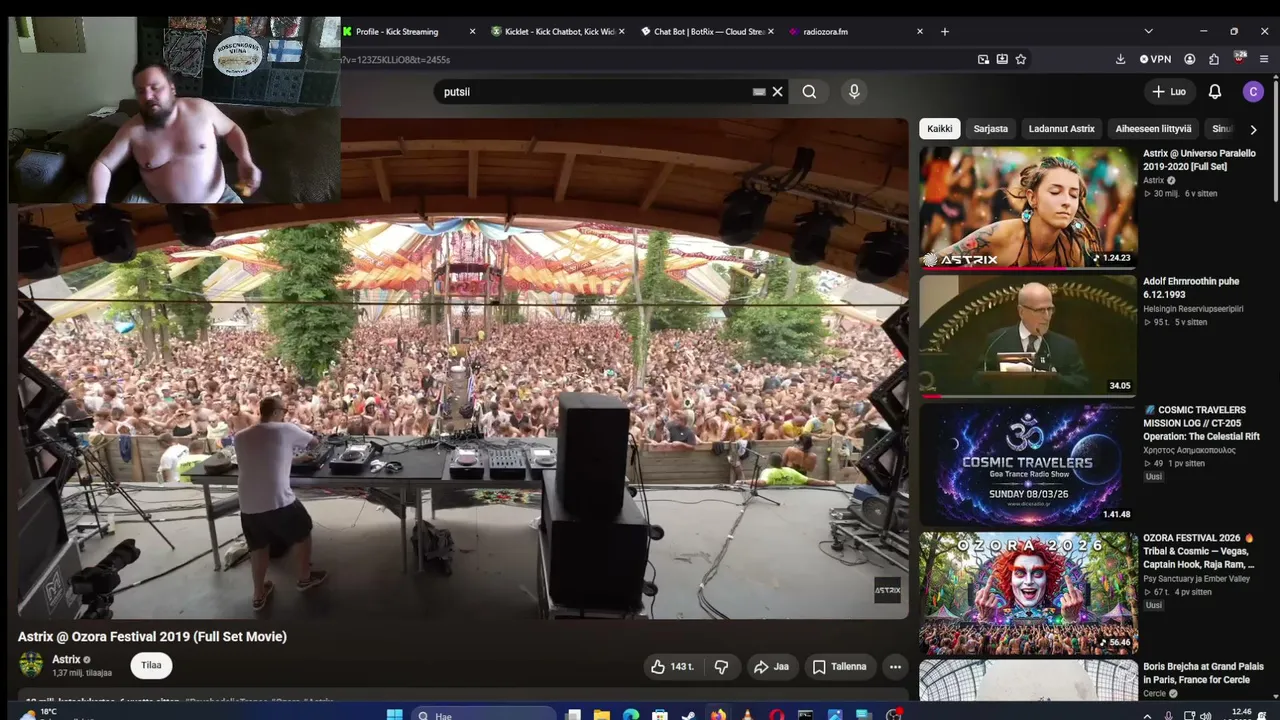1280x720 pixels.
Task: Switch to Chat Bot | BotRix tab
Action: click(708, 31)
